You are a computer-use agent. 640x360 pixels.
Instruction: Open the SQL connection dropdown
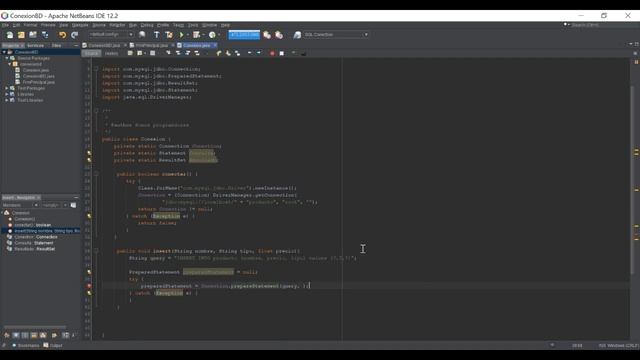pyautogui.click(x=336, y=35)
